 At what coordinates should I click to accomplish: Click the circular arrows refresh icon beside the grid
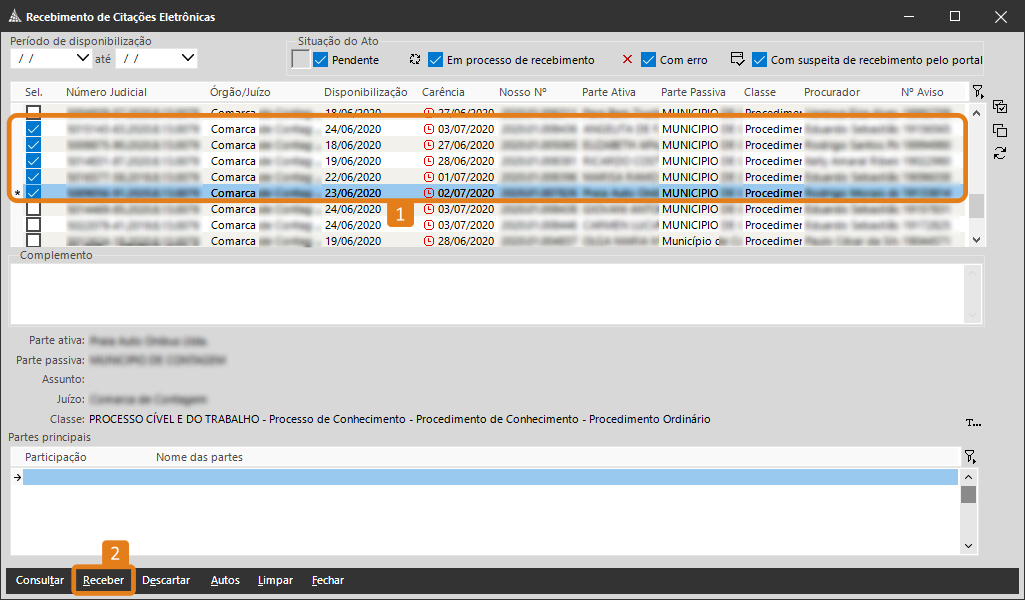pos(1000,153)
